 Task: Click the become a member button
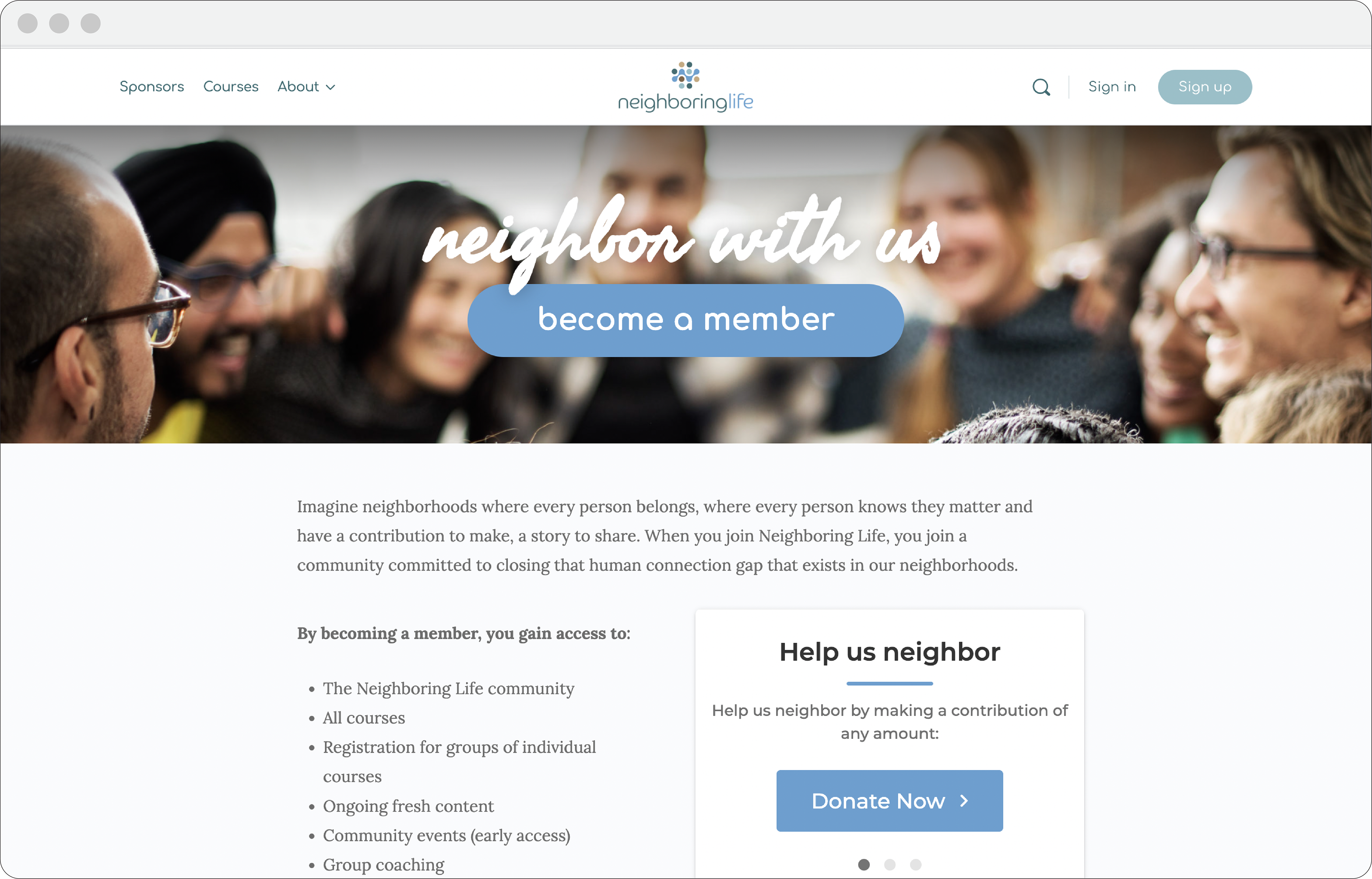tap(685, 320)
